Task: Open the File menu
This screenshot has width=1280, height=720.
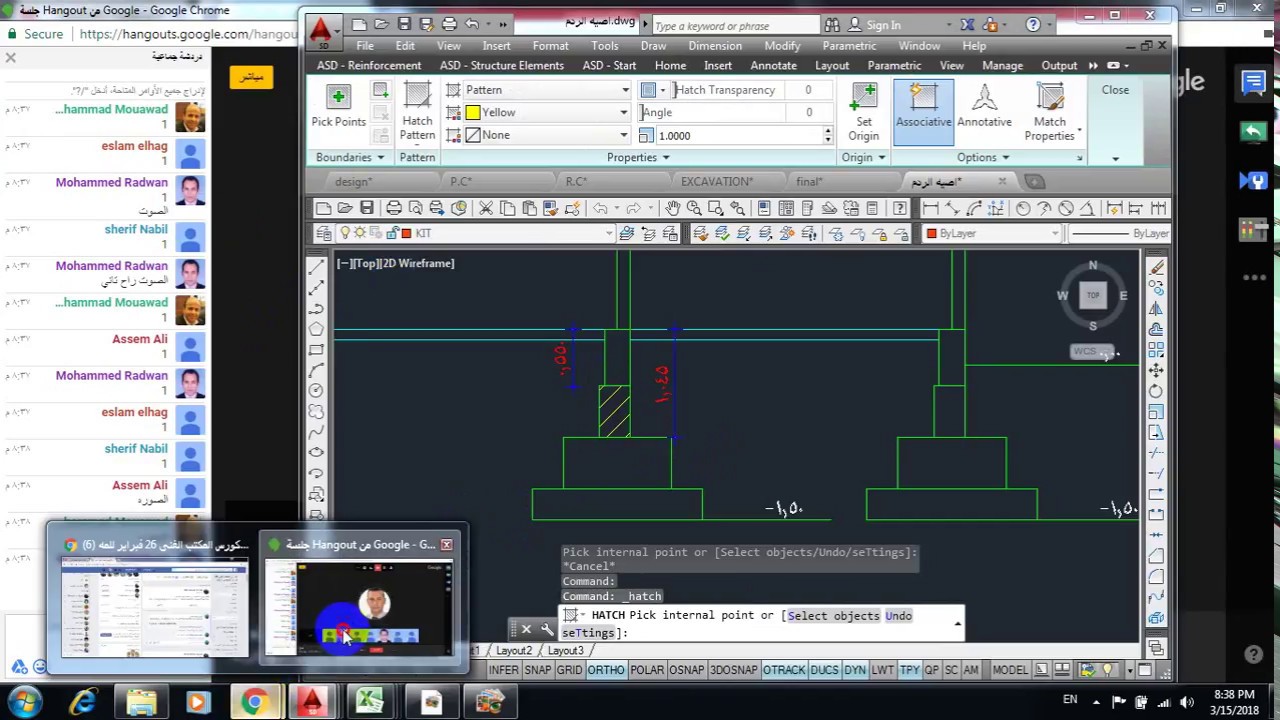Action: [365, 46]
